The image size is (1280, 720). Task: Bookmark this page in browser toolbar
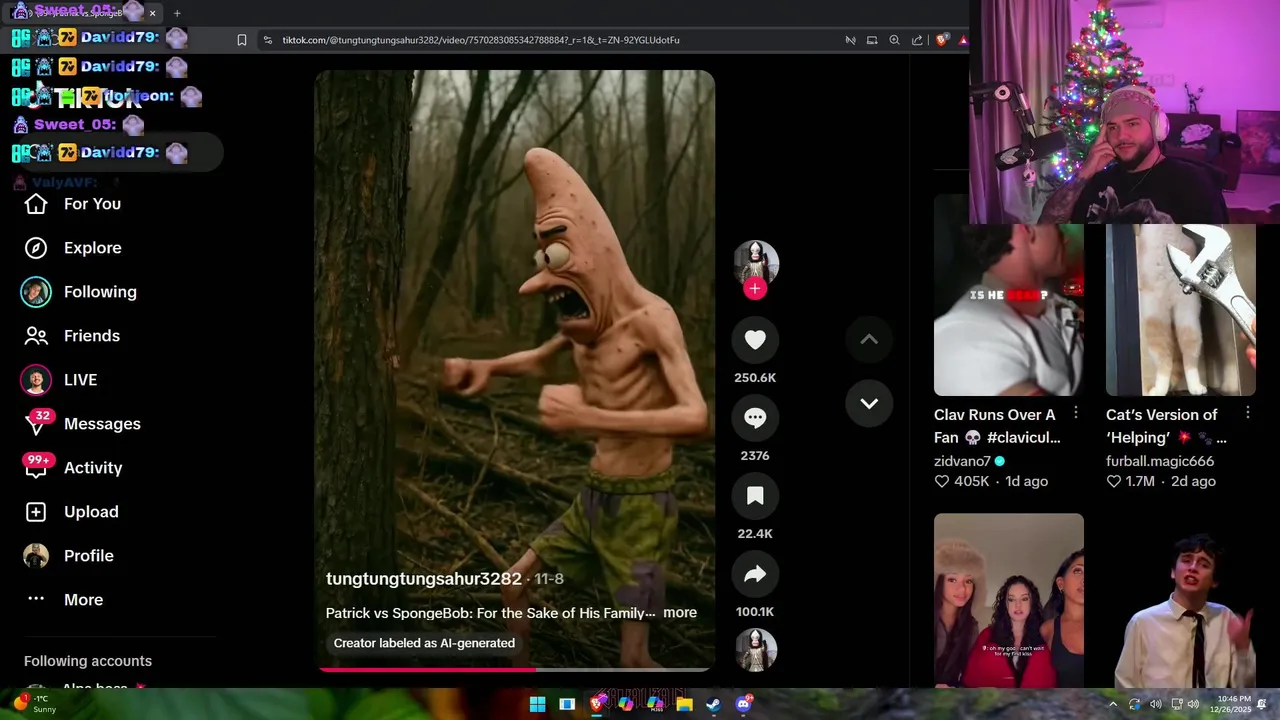(242, 40)
